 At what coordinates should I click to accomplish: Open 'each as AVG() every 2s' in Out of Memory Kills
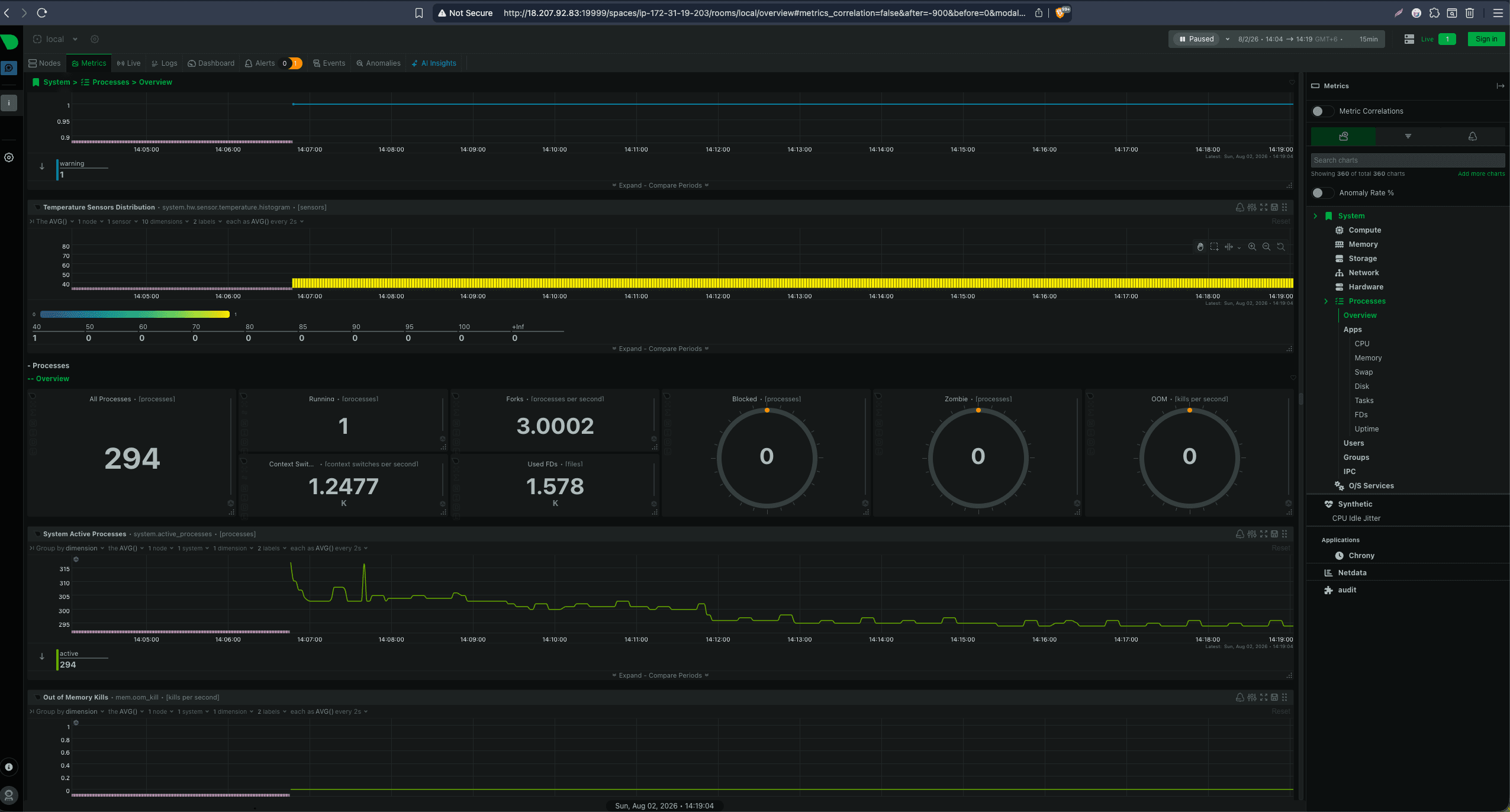[329, 712]
